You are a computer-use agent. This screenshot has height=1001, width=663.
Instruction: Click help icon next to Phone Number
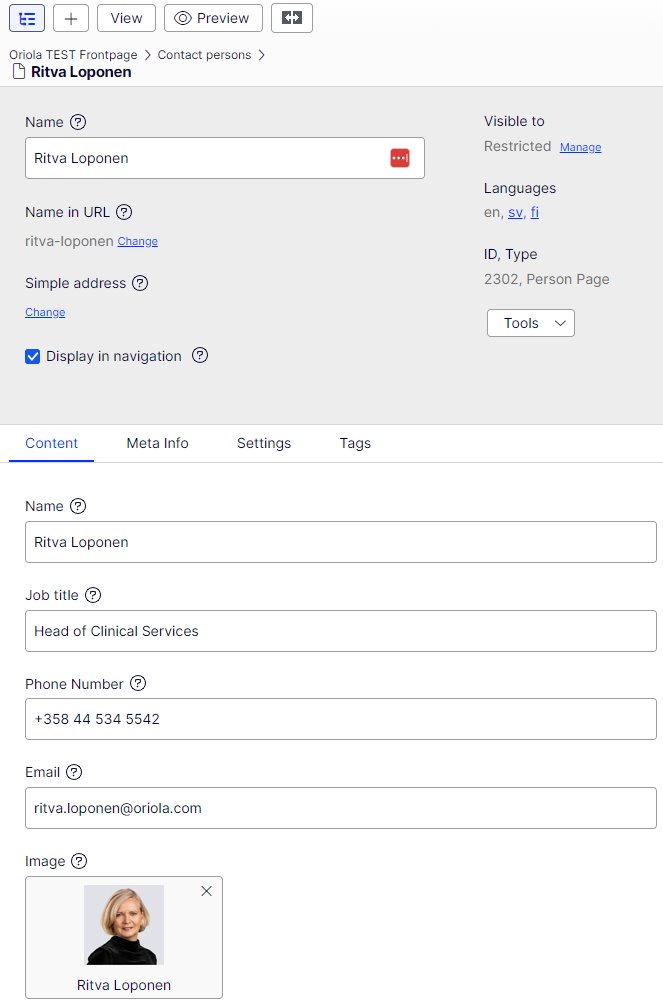point(138,683)
